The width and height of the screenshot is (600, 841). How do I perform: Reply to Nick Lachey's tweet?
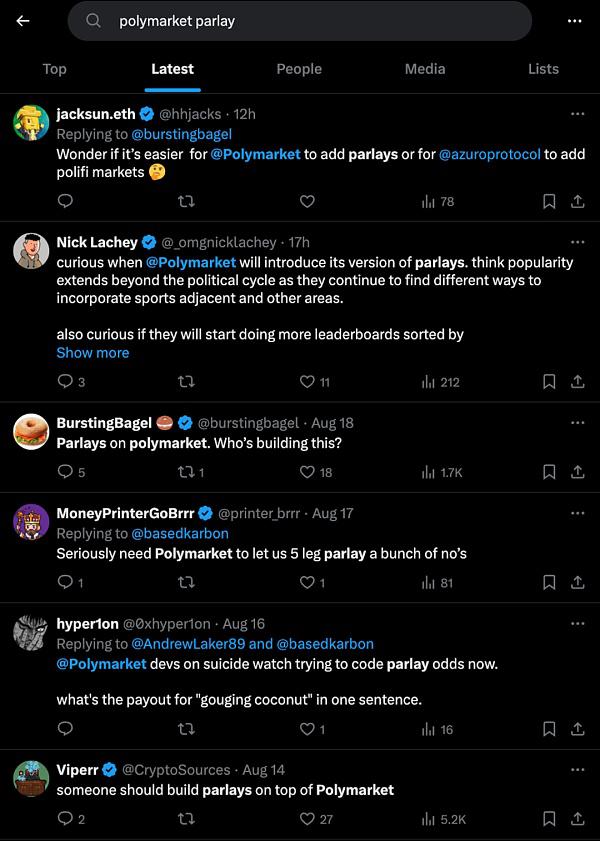click(65, 381)
